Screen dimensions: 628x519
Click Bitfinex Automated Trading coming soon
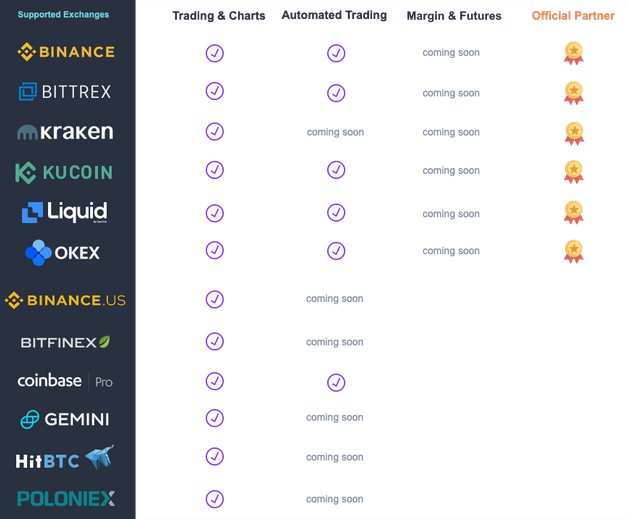334,342
